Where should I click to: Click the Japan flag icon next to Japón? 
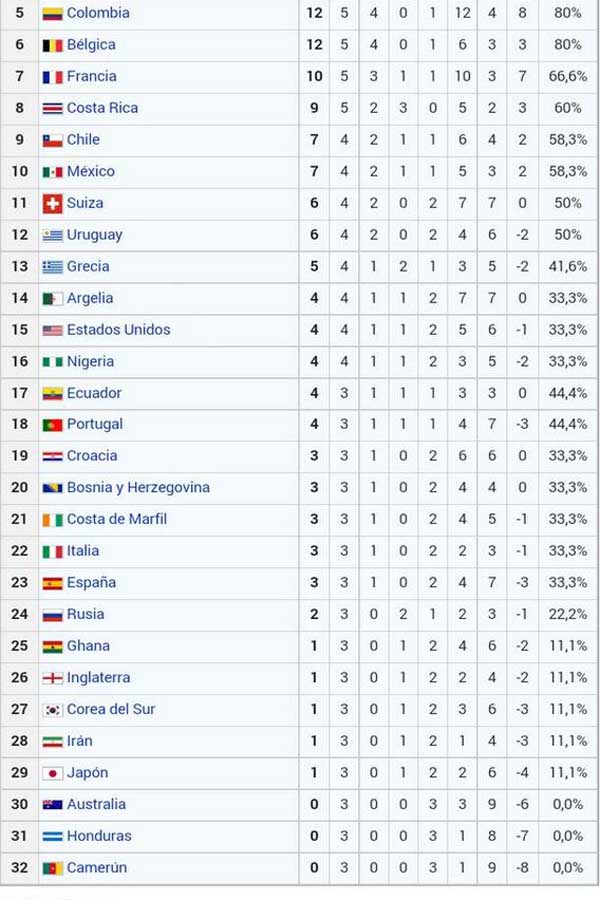pos(52,774)
